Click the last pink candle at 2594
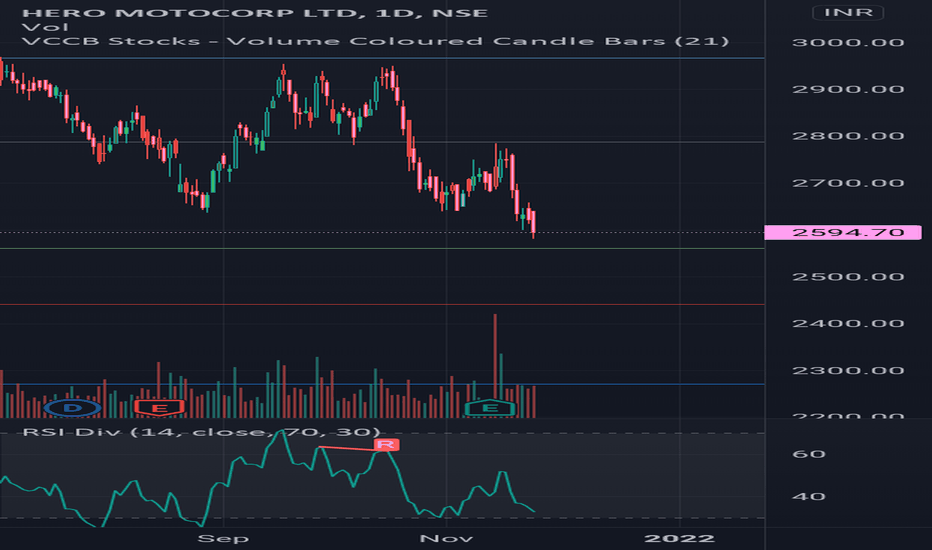The height and width of the screenshot is (550, 932). [534, 224]
